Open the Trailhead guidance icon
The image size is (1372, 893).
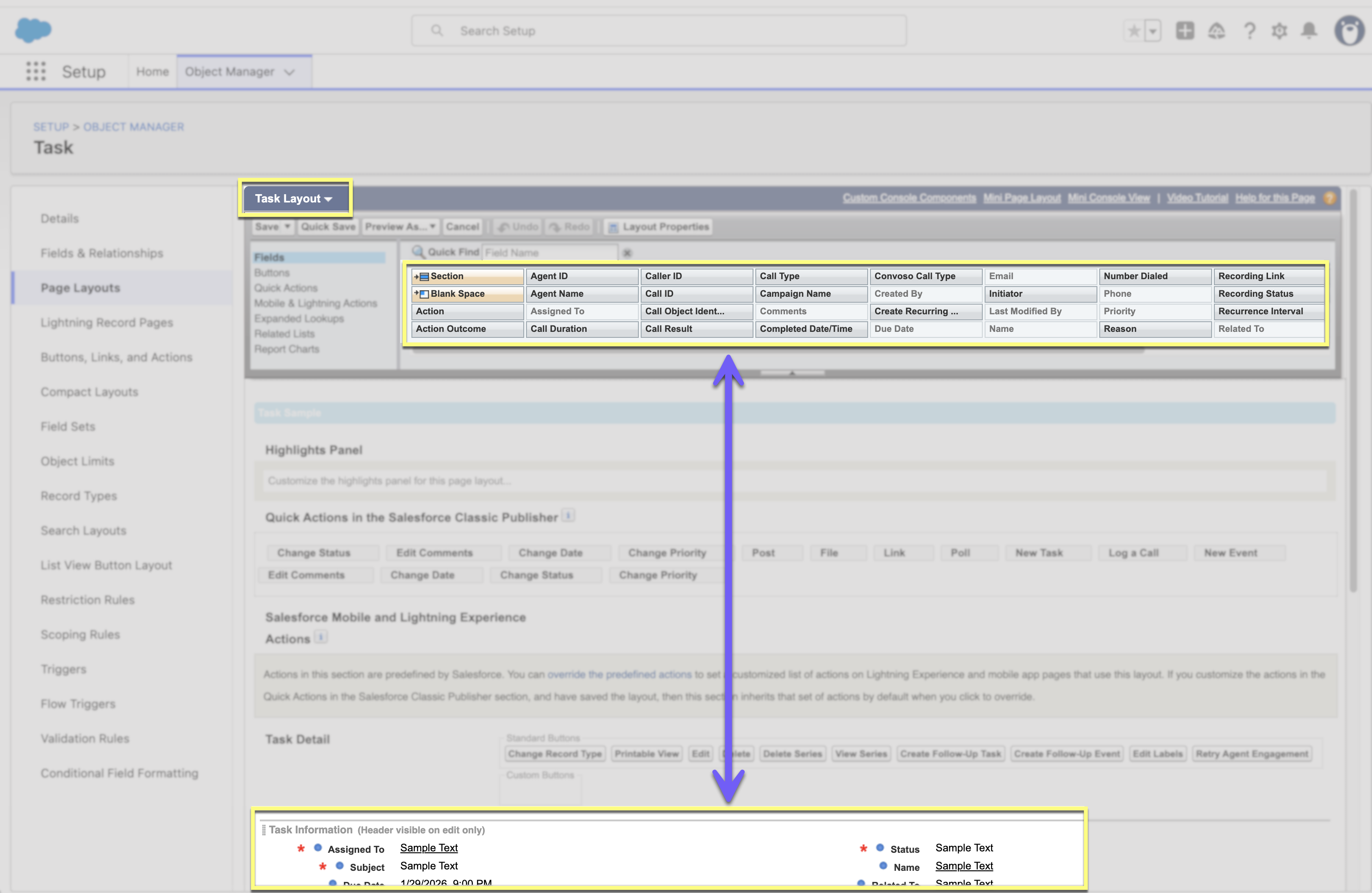(x=1216, y=31)
